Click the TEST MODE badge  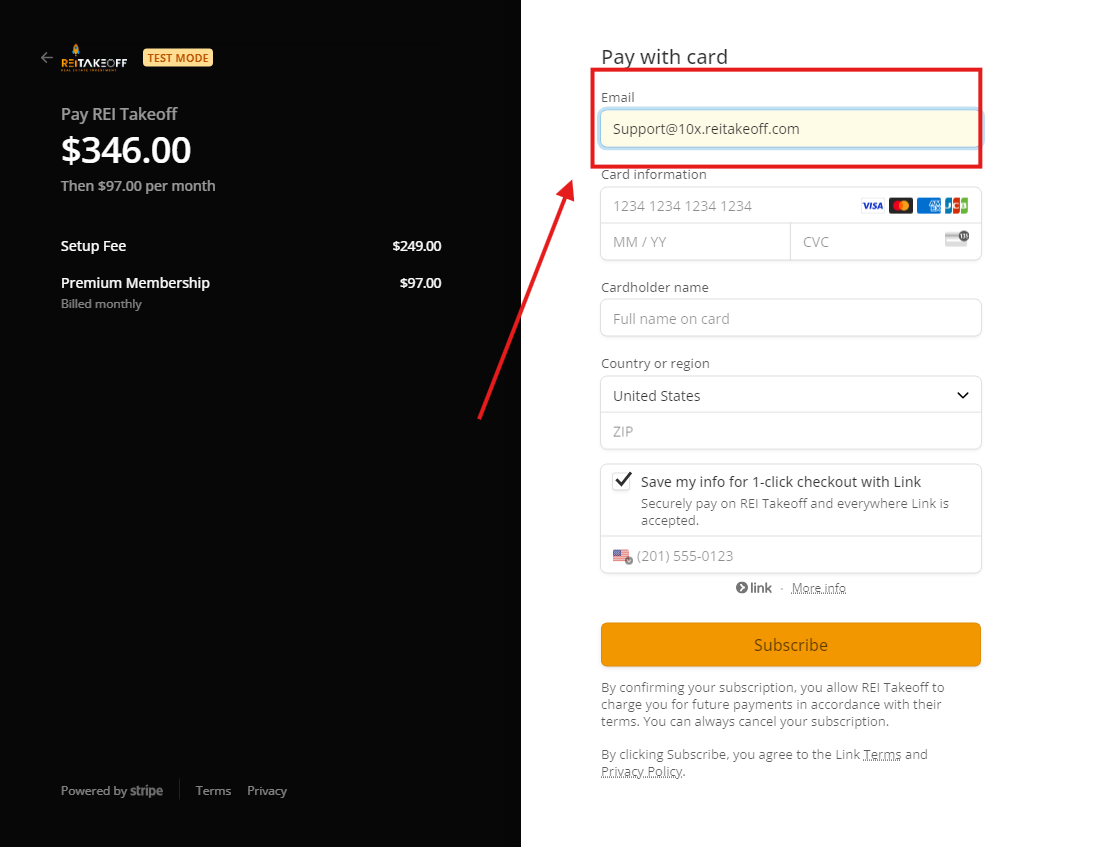pos(178,58)
